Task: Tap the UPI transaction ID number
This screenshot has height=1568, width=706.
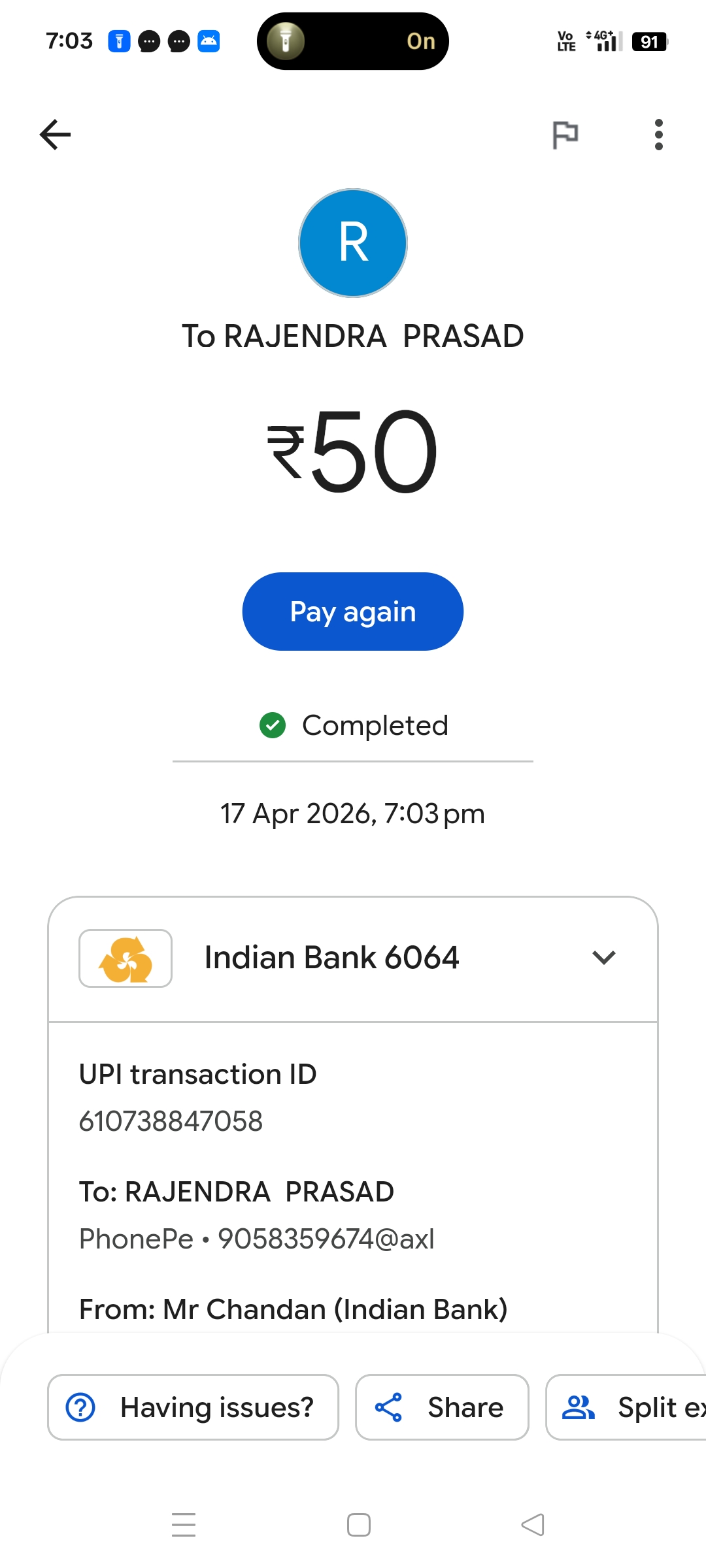Action: pyautogui.click(x=171, y=1121)
